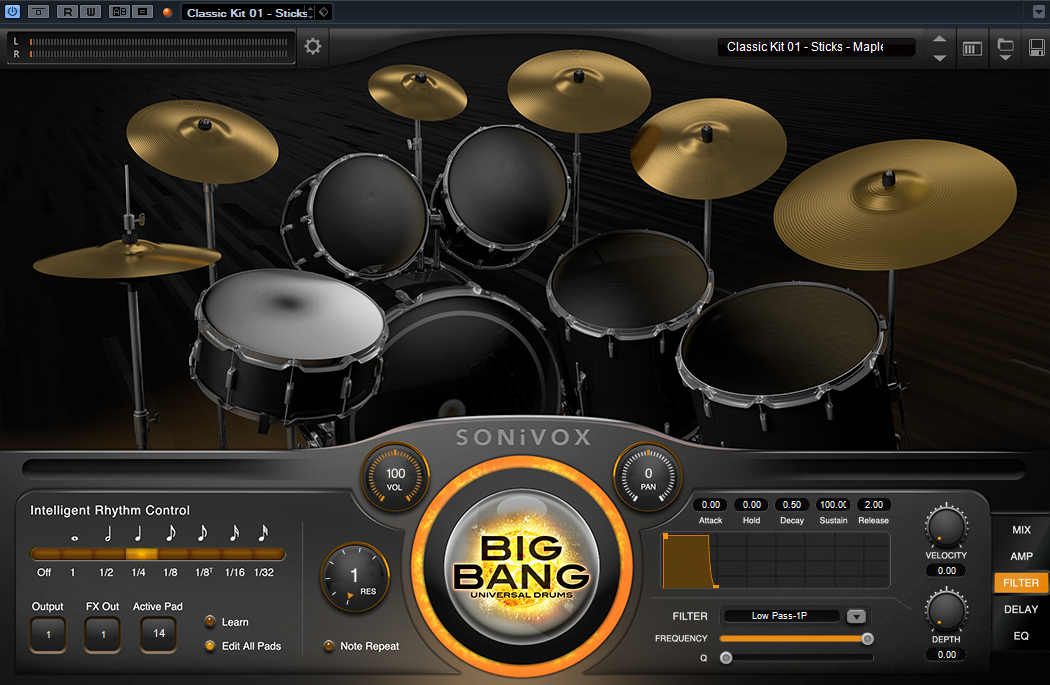
Task: Enable Read automation (R) button
Action: pyautogui.click(x=68, y=11)
